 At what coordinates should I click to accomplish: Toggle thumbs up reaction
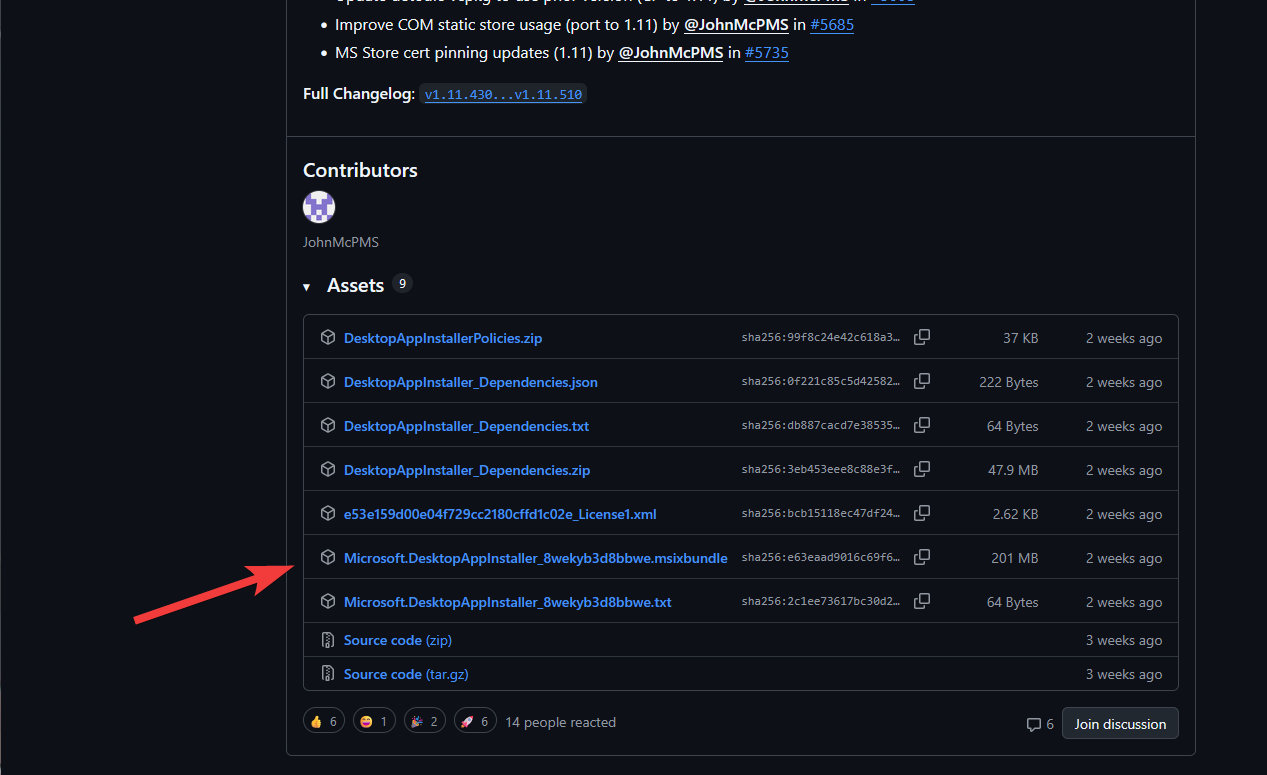click(324, 721)
